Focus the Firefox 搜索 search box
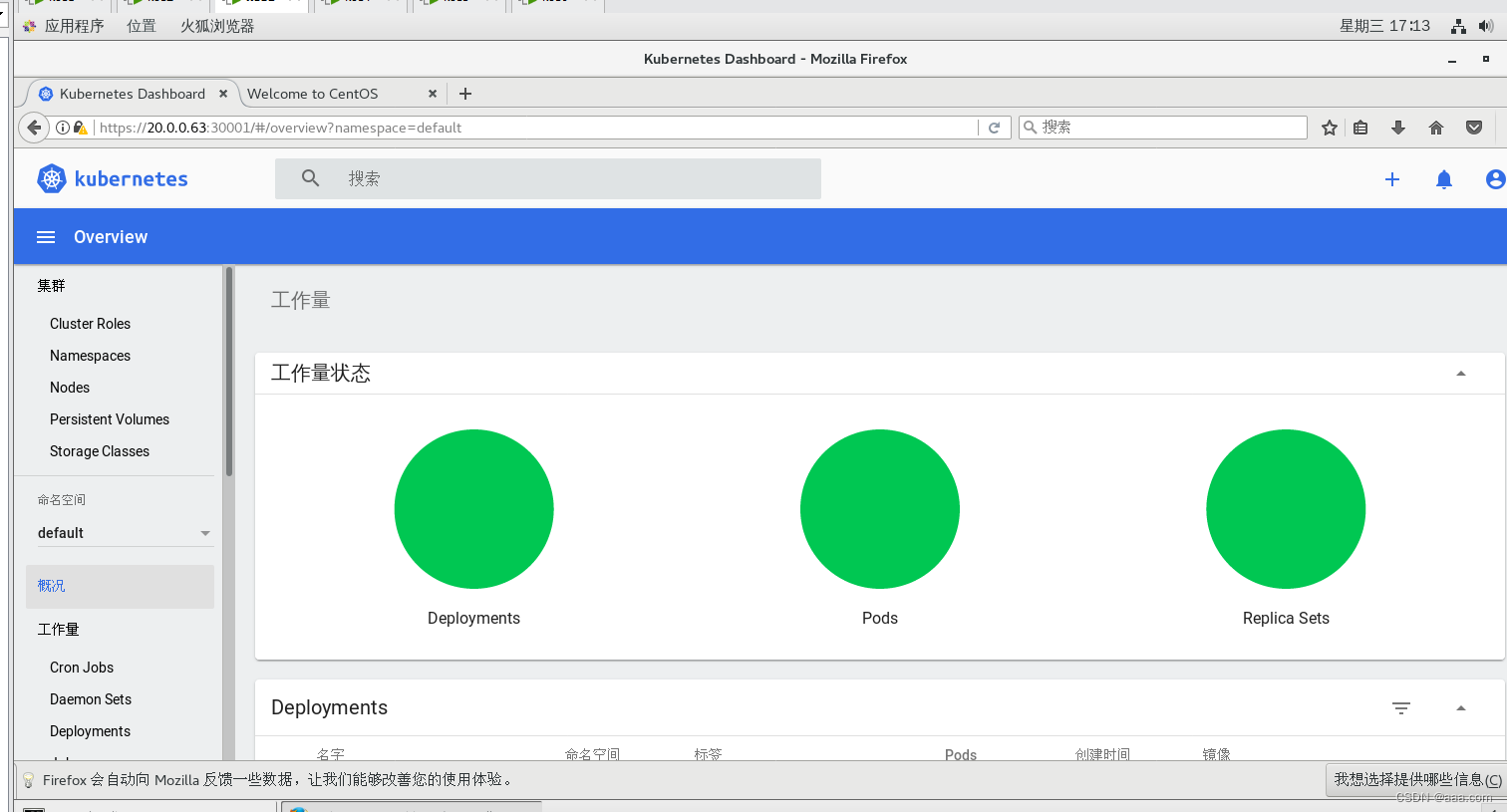 pos(1162,128)
